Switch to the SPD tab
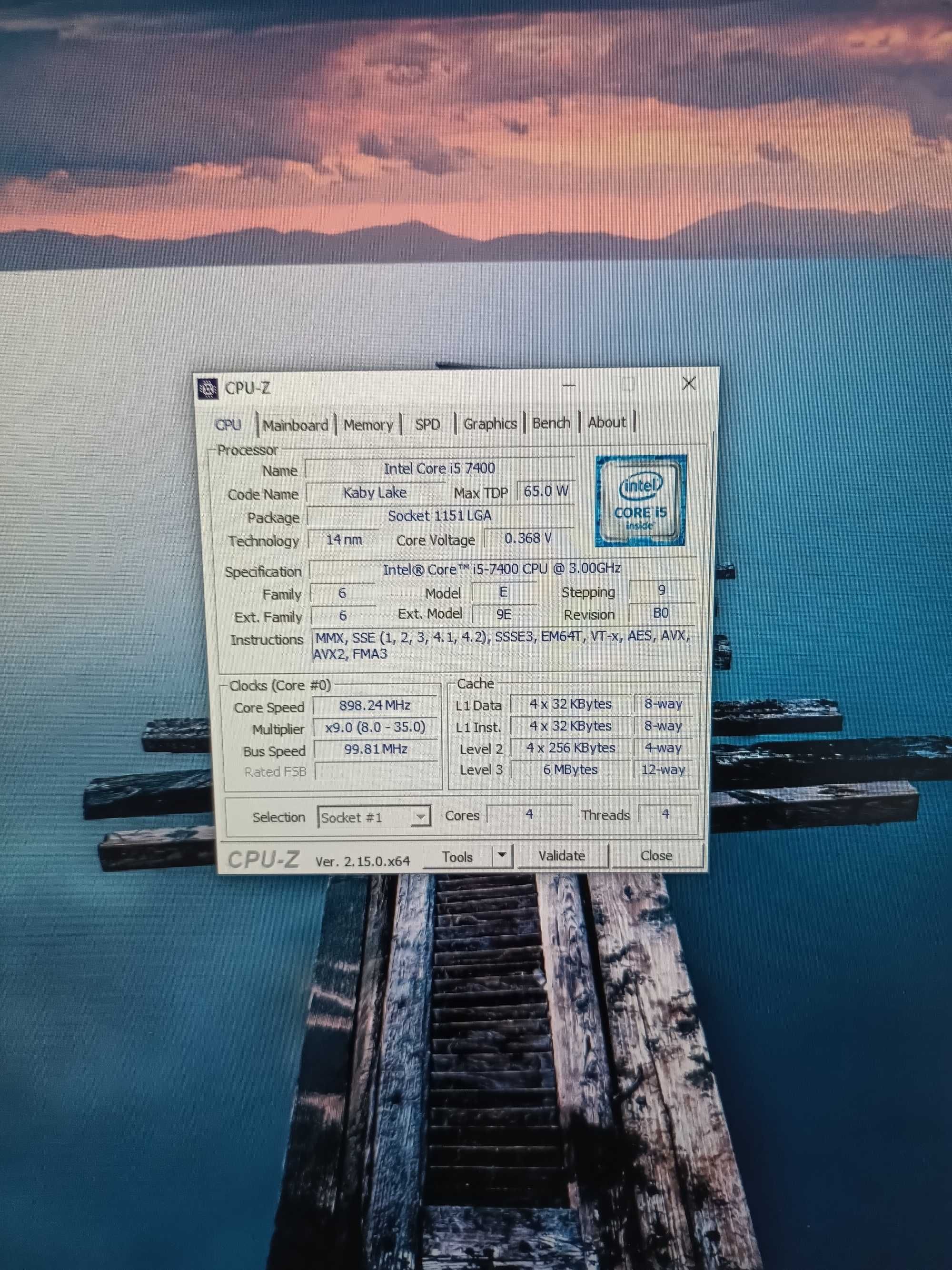 click(x=427, y=424)
